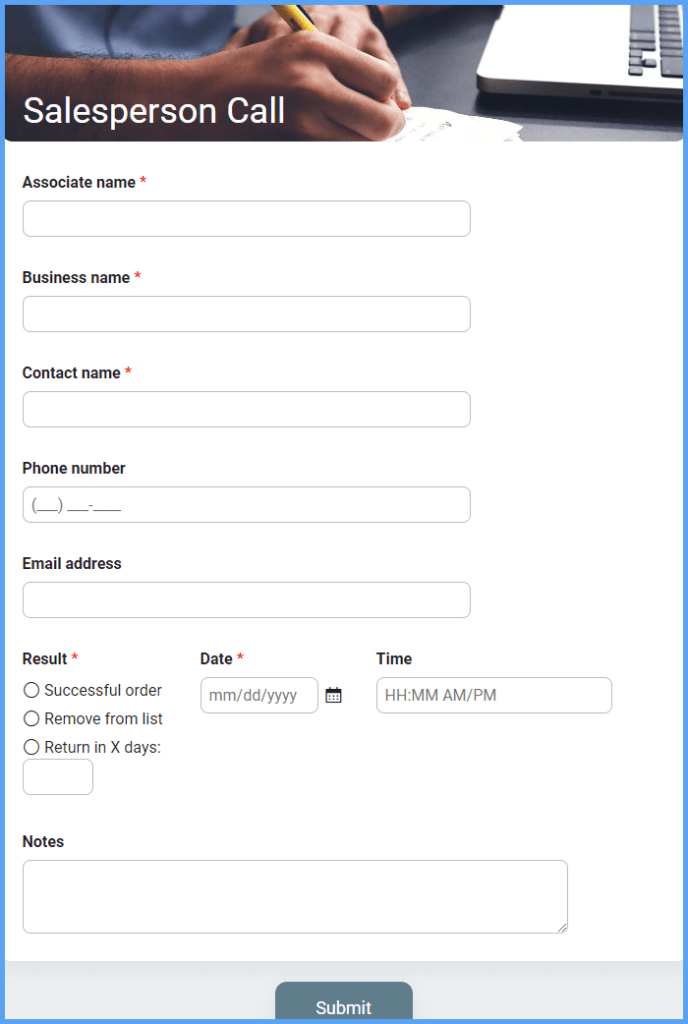This screenshot has height=1024, width=688.
Task: Click the days number box under Return option
Action: pos(57,776)
